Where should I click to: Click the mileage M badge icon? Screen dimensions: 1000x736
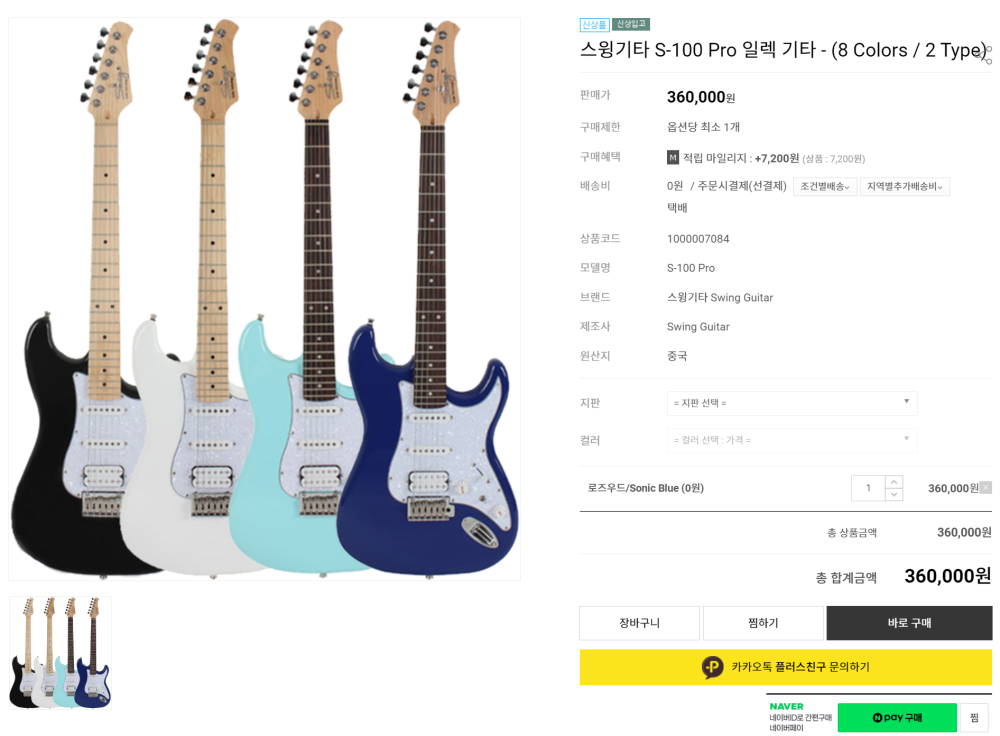673,158
